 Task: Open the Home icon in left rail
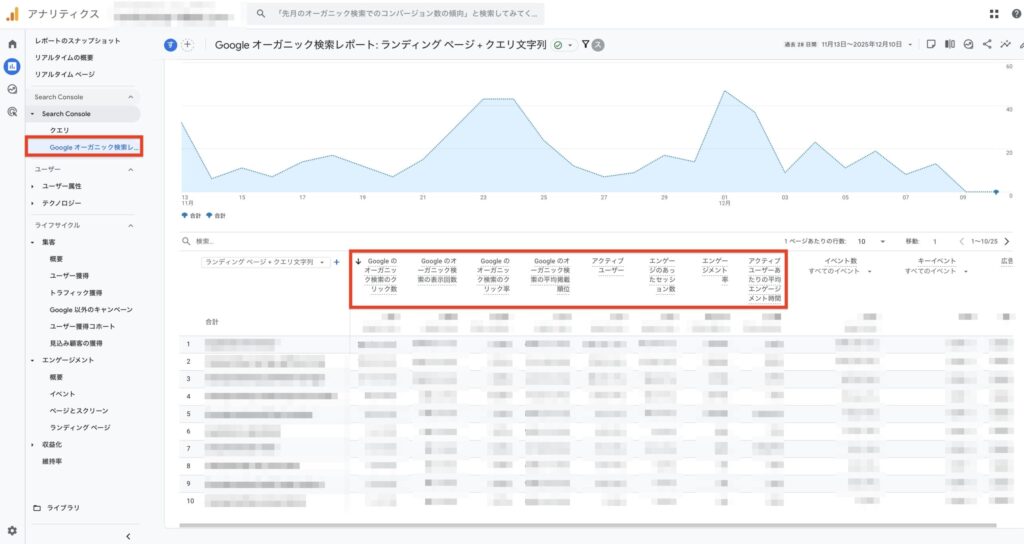(12, 45)
